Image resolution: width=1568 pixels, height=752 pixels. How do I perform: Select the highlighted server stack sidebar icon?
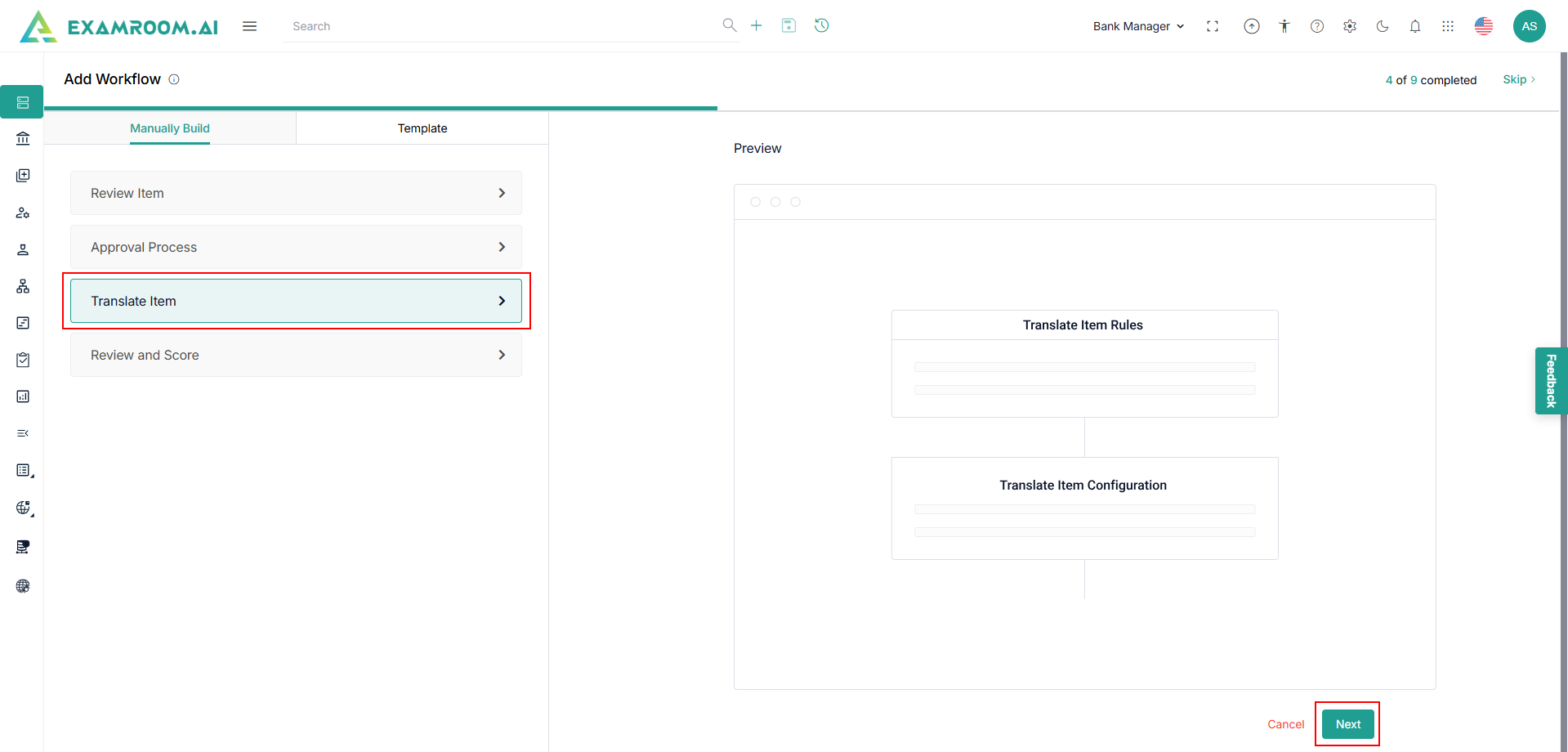click(22, 102)
